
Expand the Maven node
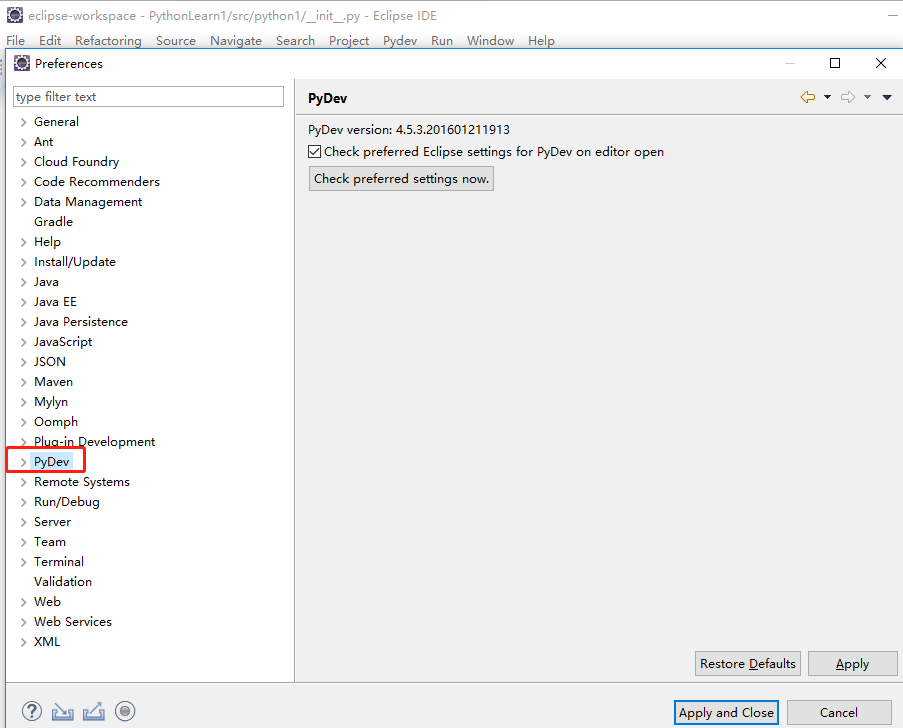pos(24,382)
